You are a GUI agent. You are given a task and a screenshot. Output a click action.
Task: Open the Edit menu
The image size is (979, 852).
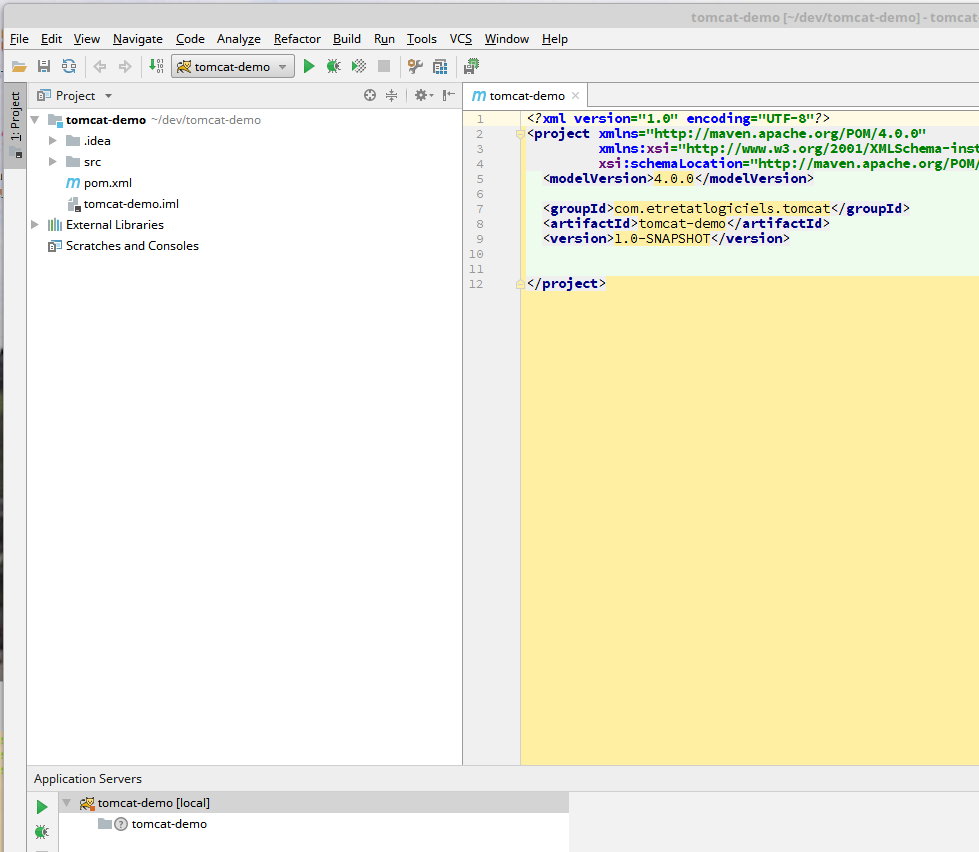51,39
